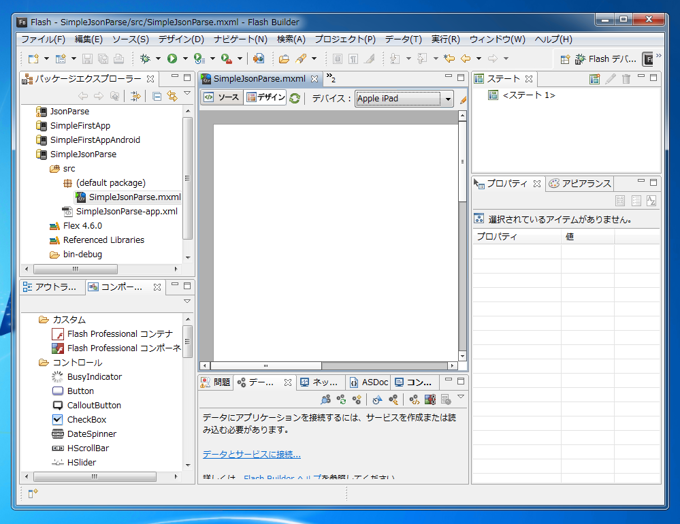Select the JsonParse project
The image size is (680, 524).
tap(69, 111)
